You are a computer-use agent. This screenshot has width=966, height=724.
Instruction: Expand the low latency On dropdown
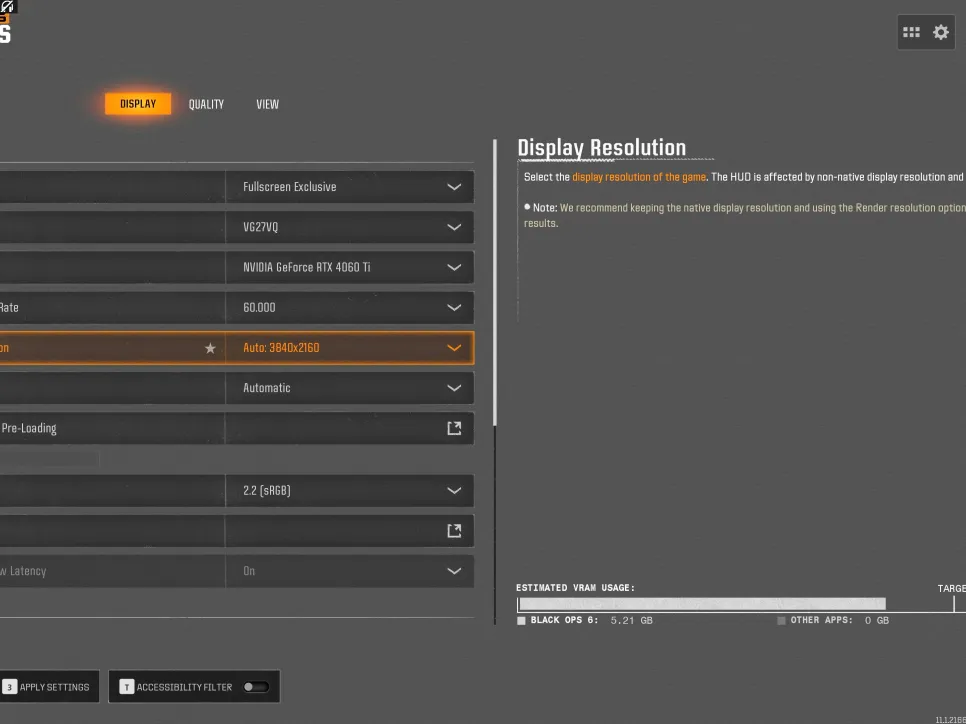(454, 571)
